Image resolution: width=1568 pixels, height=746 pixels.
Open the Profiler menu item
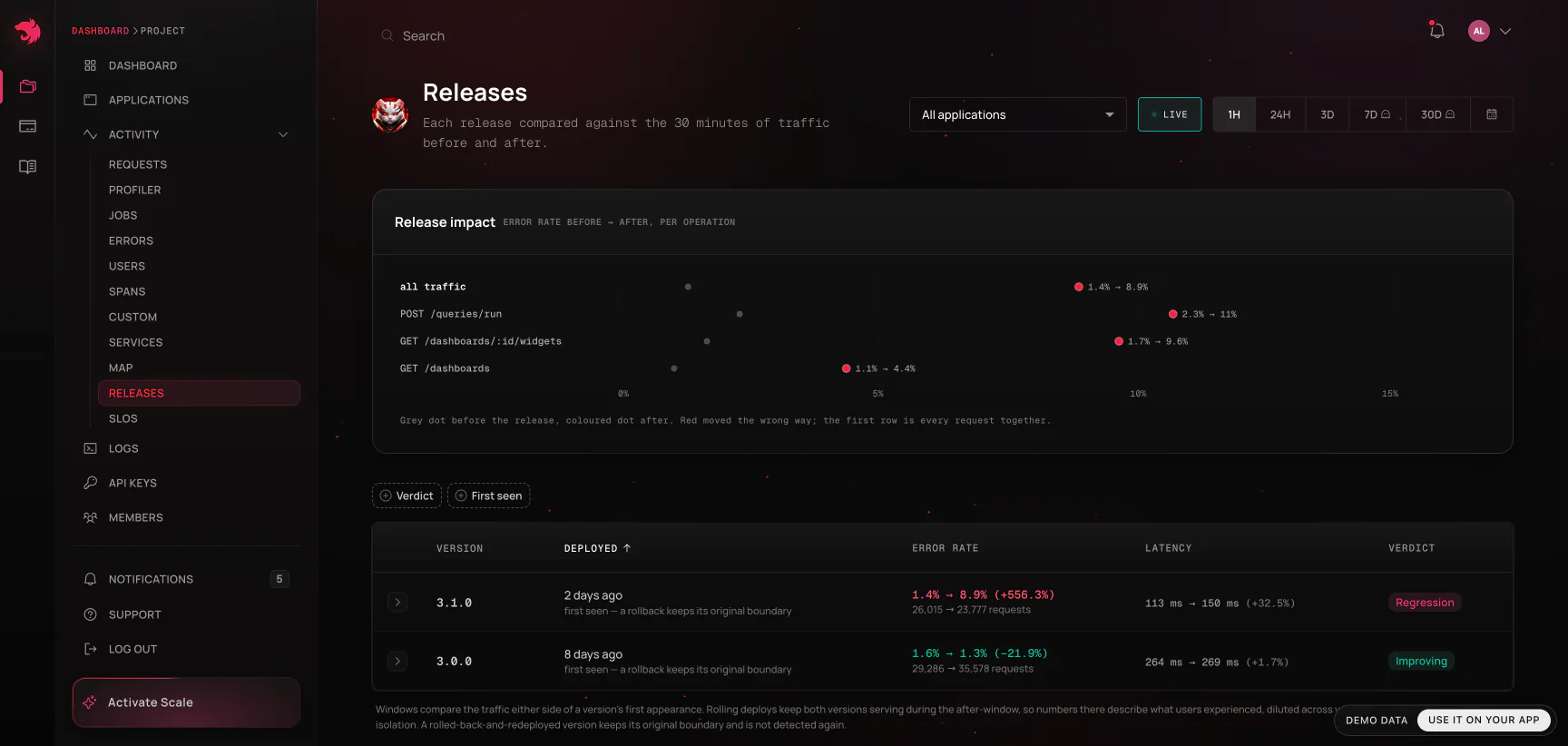click(x=134, y=190)
